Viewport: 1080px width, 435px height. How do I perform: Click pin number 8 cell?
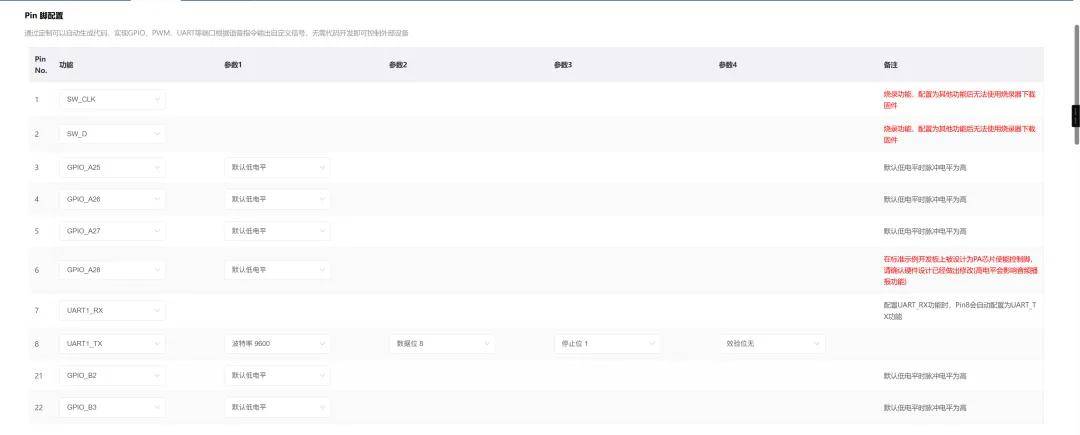(x=37, y=343)
